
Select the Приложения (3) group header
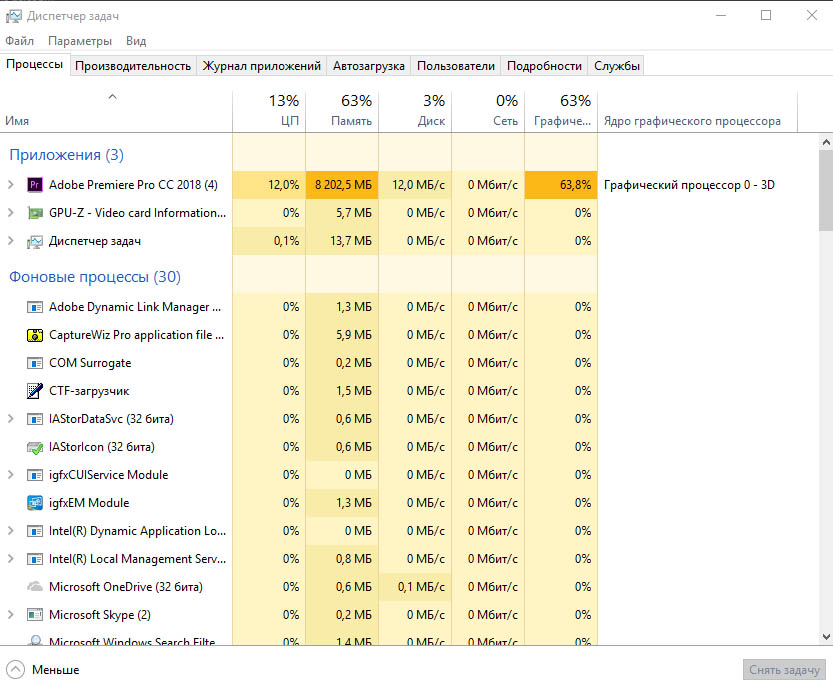coord(66,155)
